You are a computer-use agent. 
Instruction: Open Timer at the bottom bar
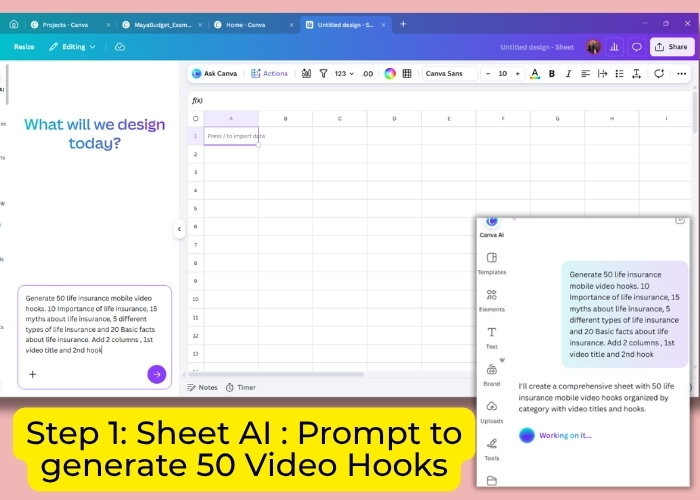241,388
